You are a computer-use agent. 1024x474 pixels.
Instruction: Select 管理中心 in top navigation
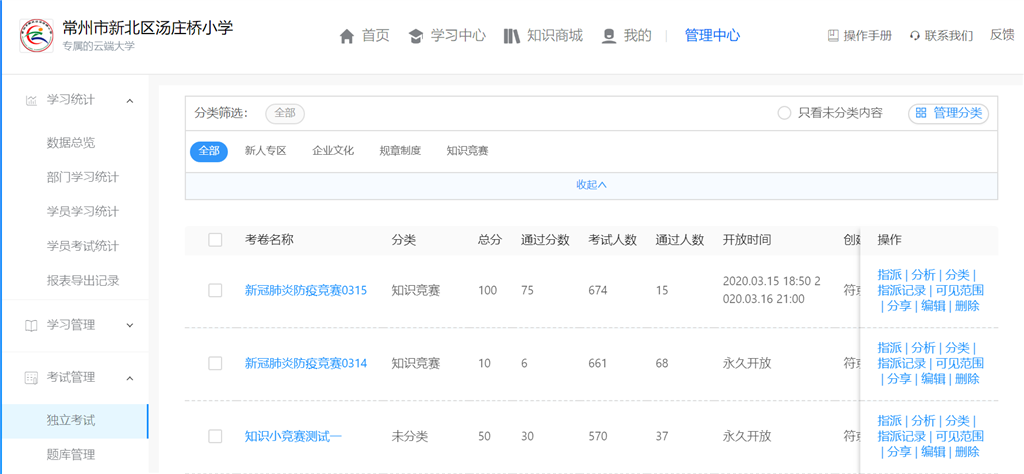coord(712,36)
